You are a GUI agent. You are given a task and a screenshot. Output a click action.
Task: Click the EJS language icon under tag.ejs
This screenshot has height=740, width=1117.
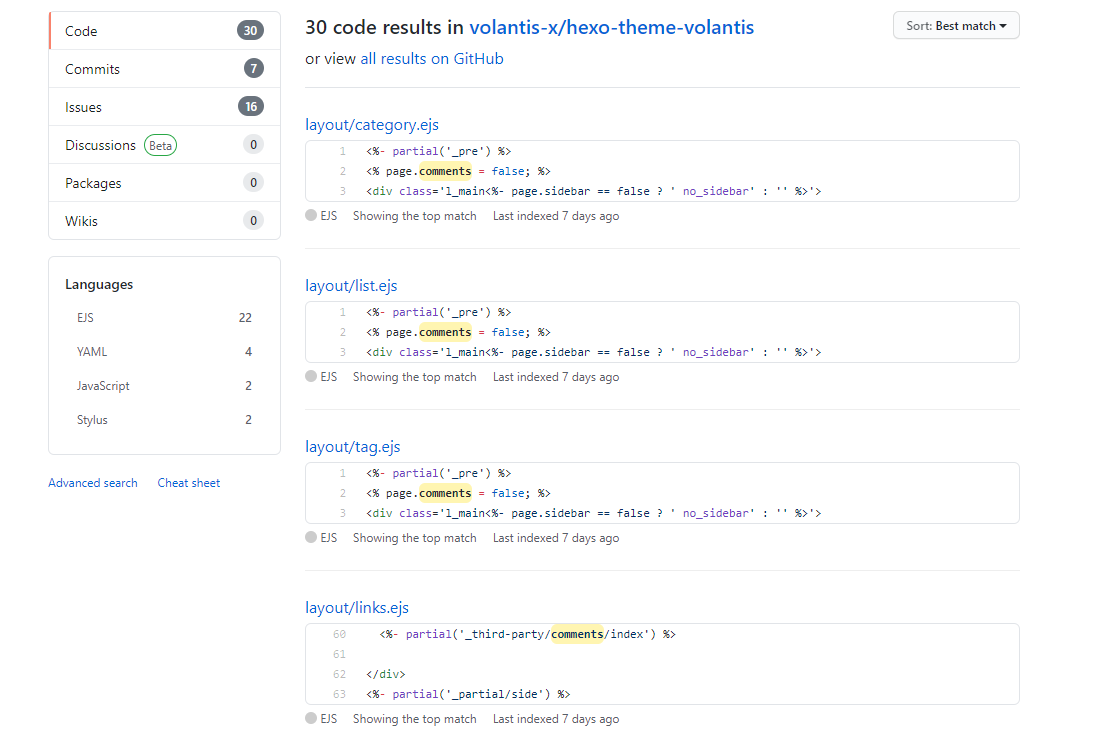coord(311,537)
